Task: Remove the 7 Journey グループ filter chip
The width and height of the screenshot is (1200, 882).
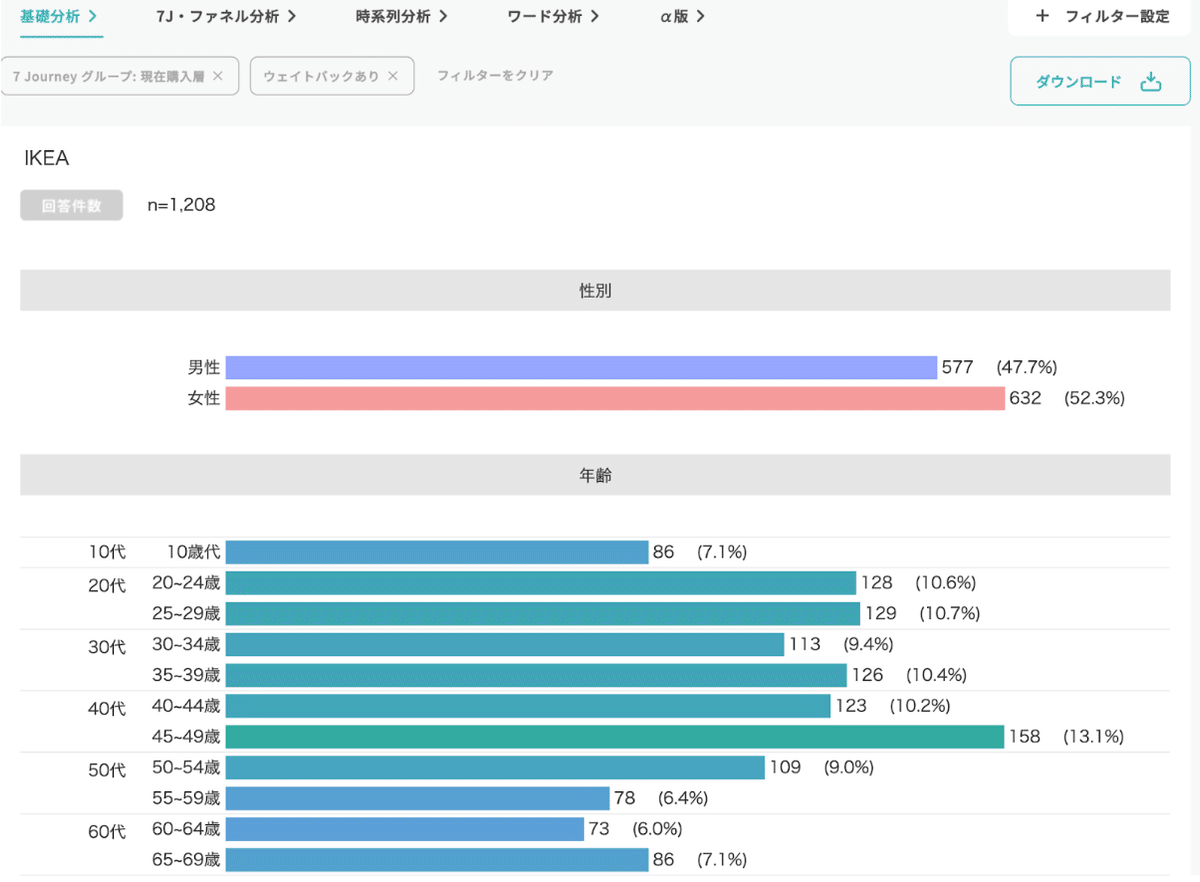Action: [218, 76]
